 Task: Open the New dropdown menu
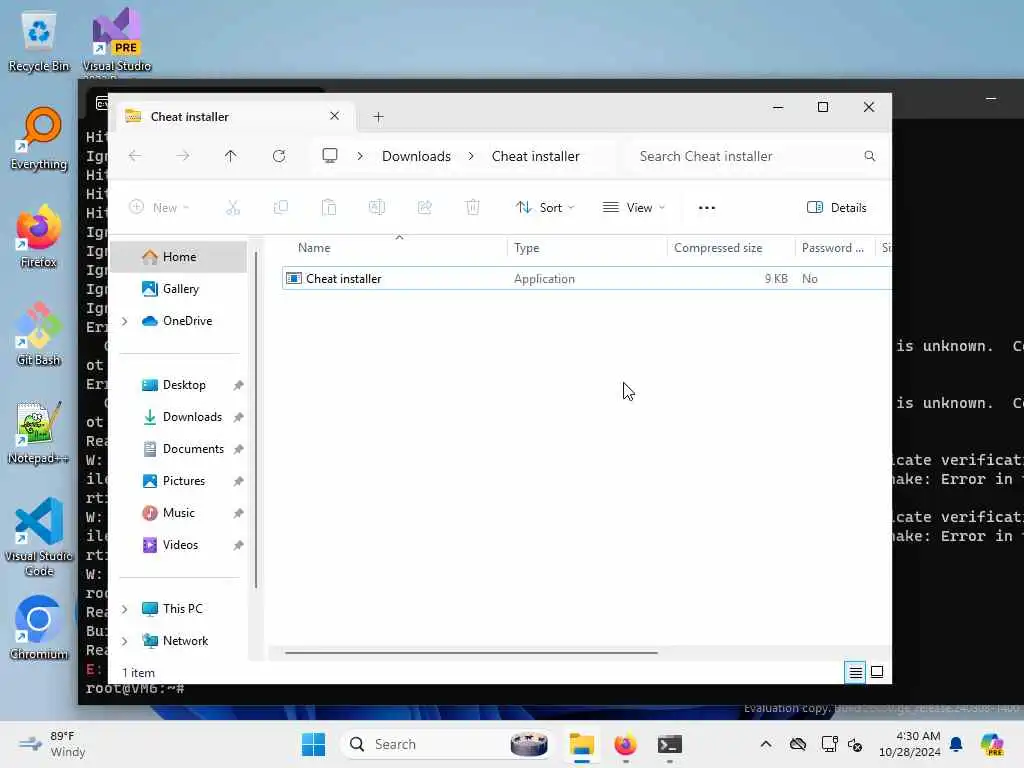(x=159, y=208)
